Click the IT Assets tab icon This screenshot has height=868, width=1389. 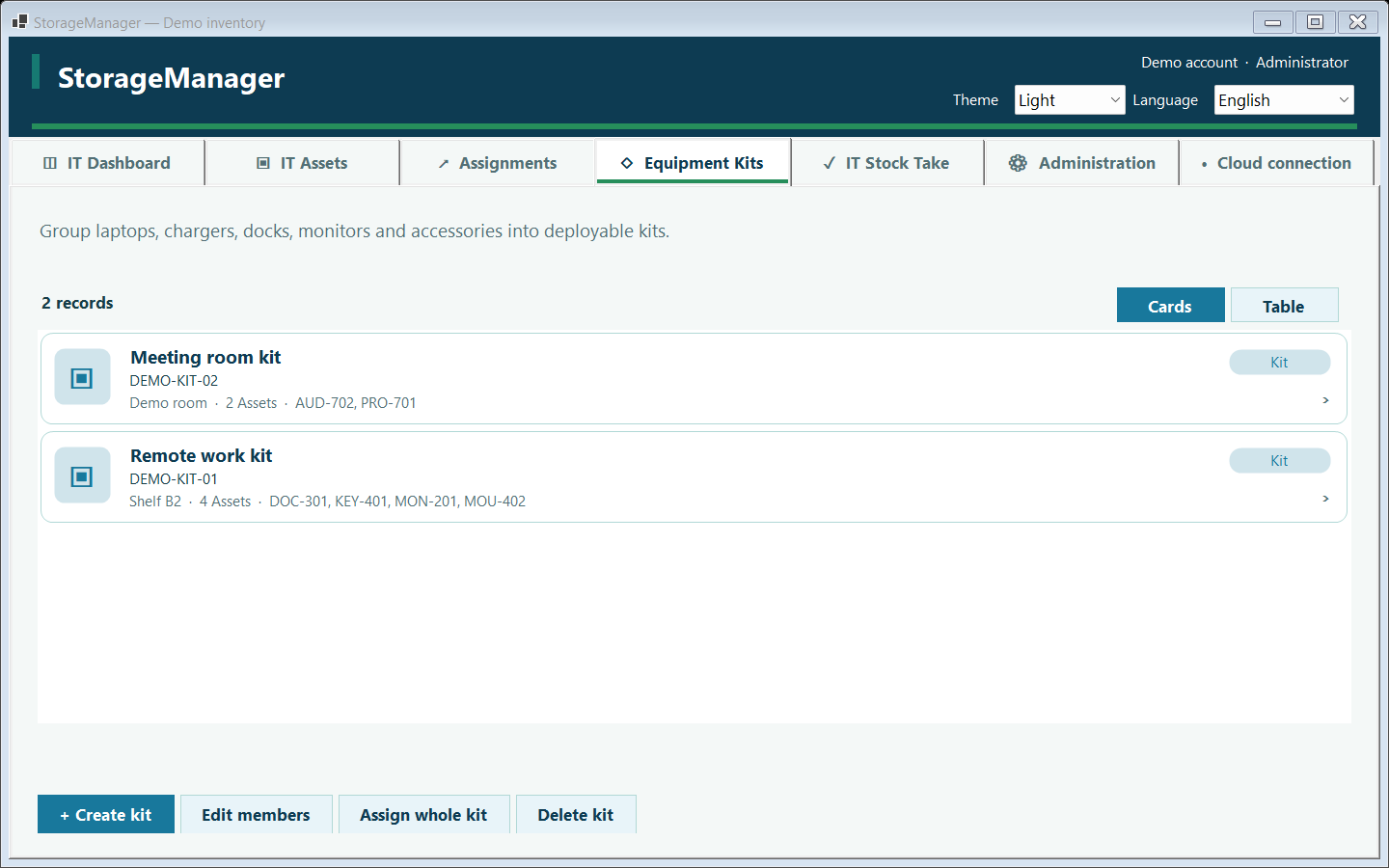[263, 163]
